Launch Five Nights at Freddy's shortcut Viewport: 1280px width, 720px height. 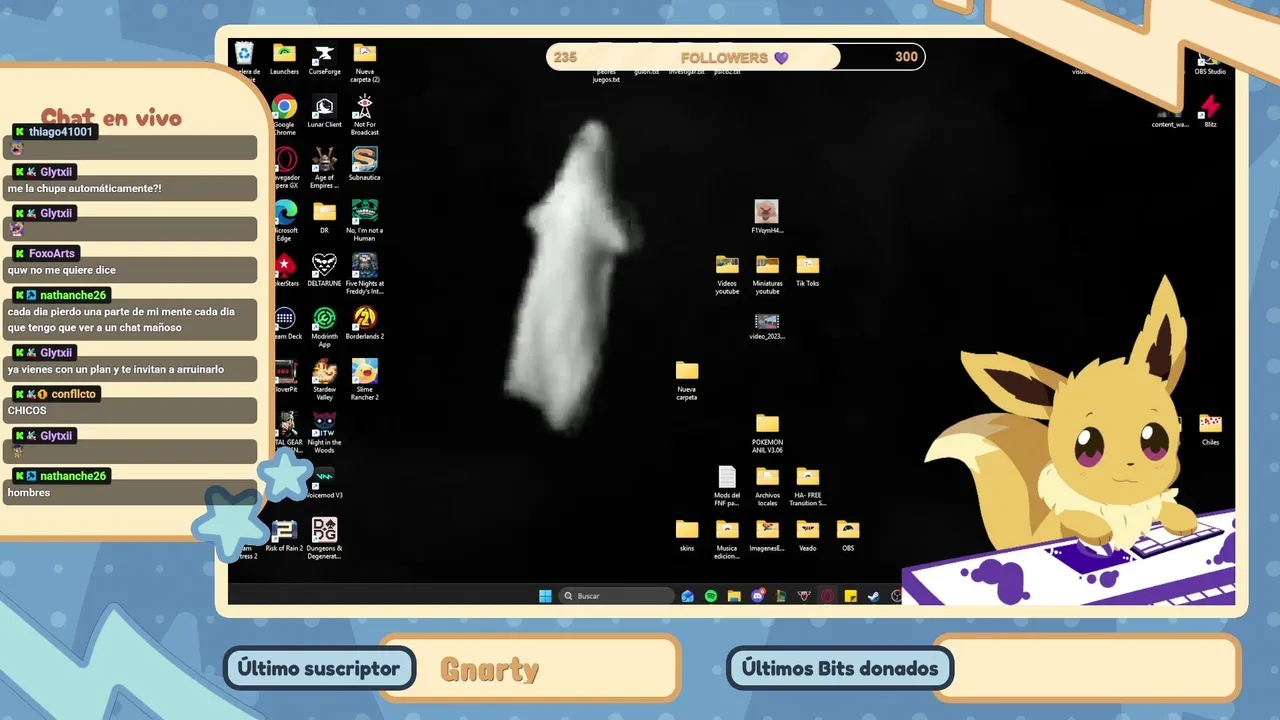(365, 274)
